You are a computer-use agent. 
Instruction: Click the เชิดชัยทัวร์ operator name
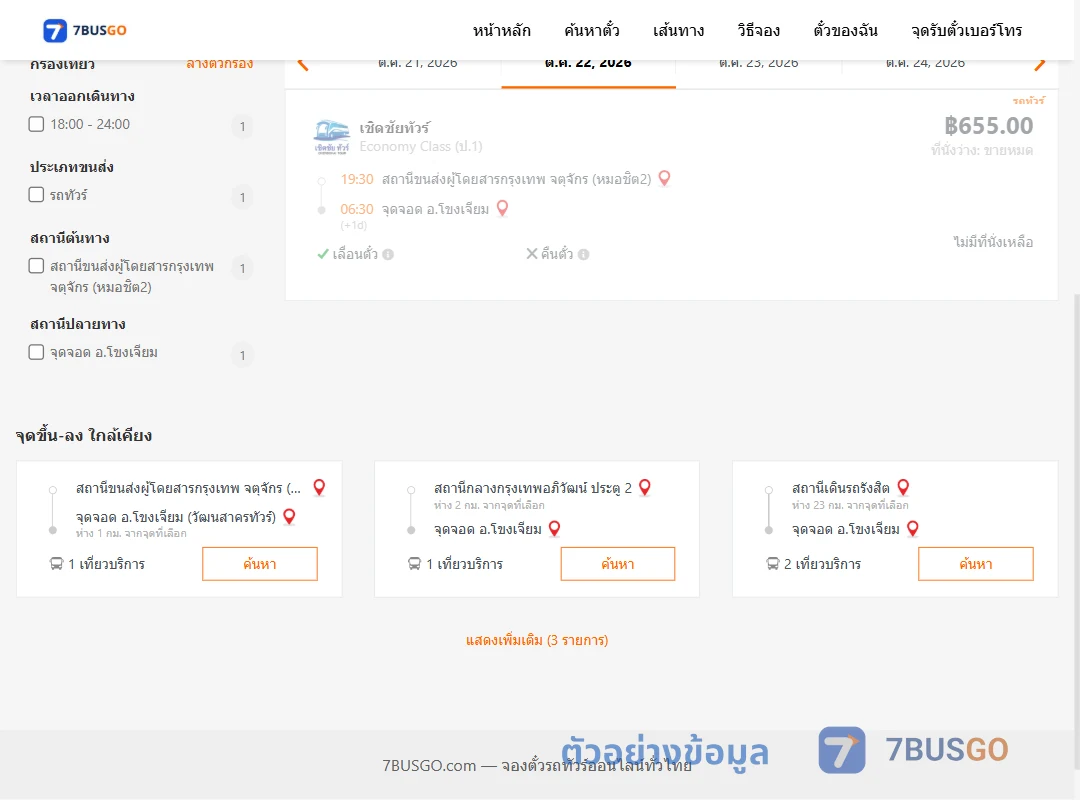(x=395, y=127)
